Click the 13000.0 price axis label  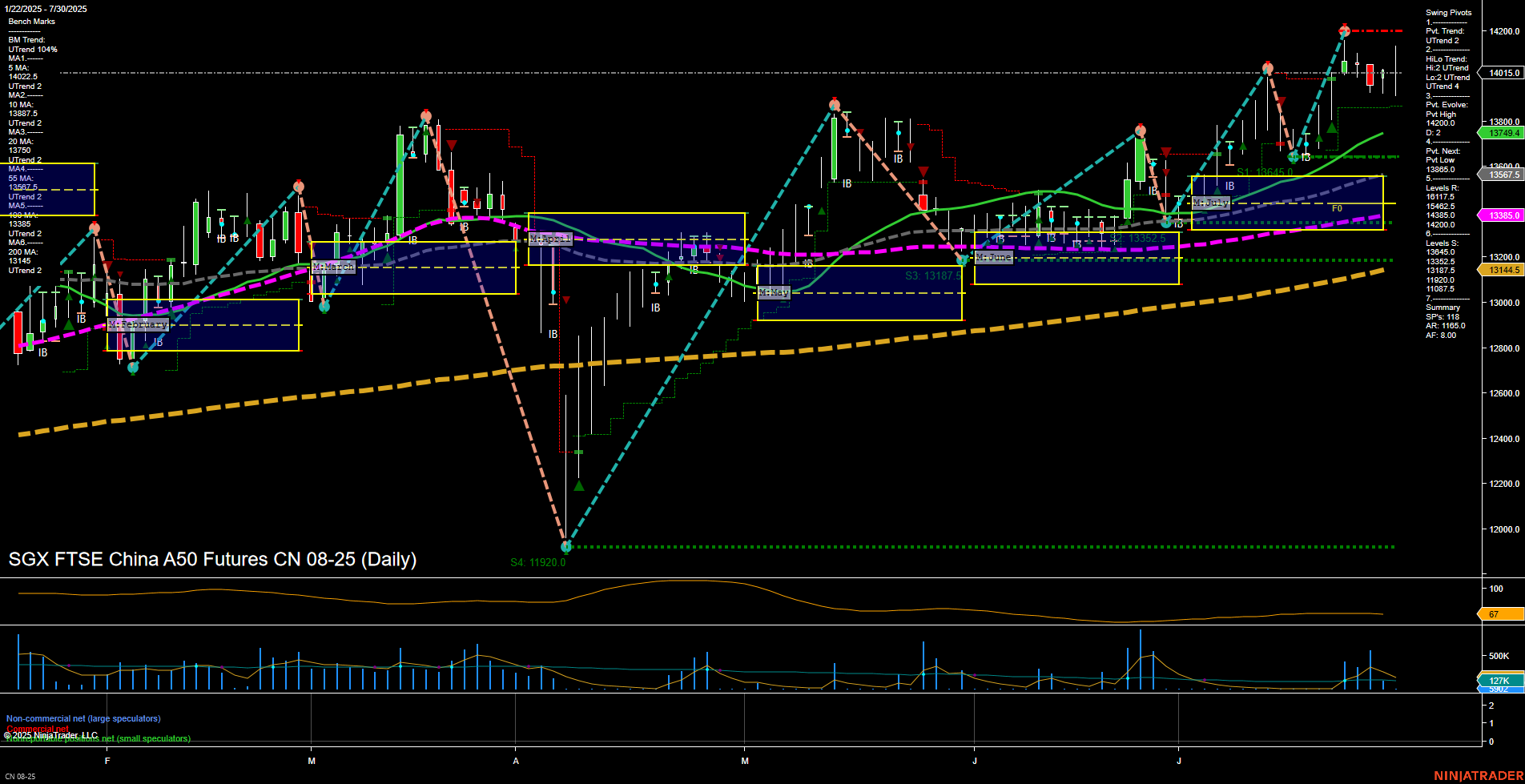tap(1503, 303)
